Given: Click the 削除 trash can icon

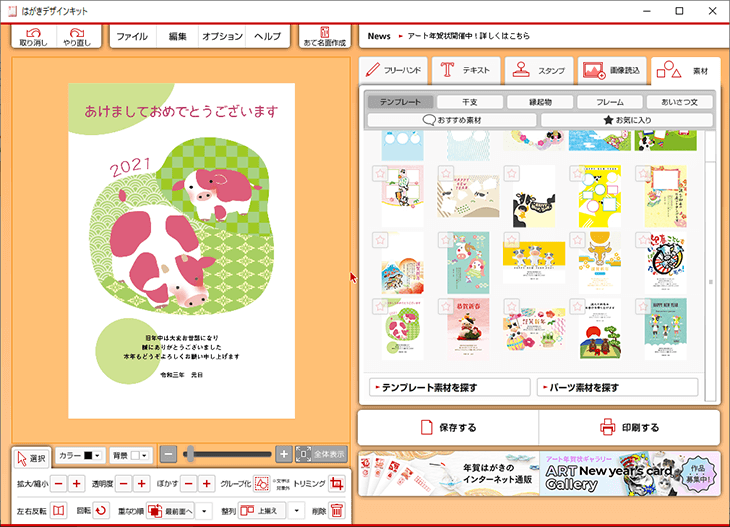Looking at the screenshot, I should pyautogui.click(x=338, y=510).
